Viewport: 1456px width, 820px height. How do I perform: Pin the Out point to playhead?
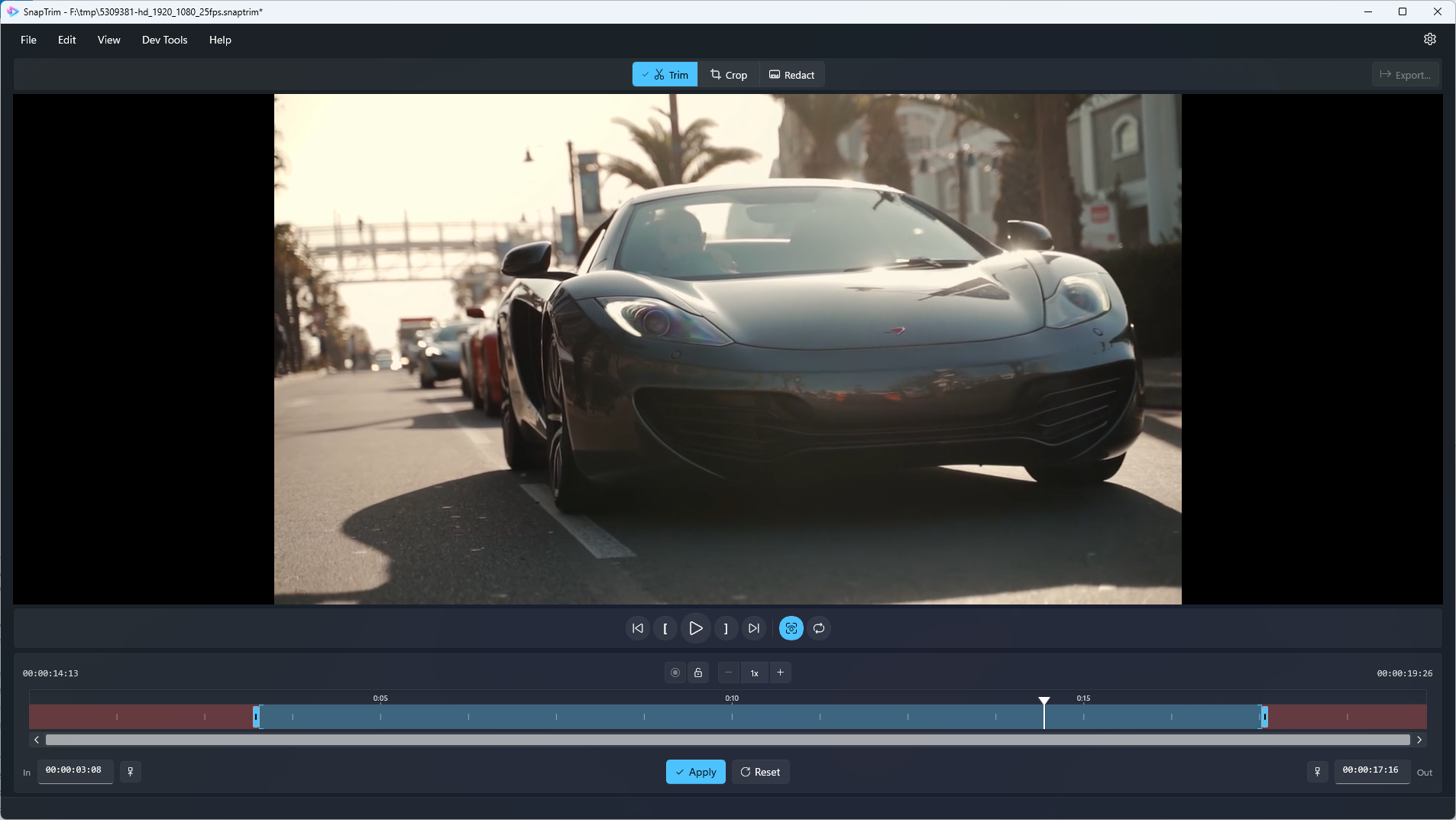coord(1317,772)
